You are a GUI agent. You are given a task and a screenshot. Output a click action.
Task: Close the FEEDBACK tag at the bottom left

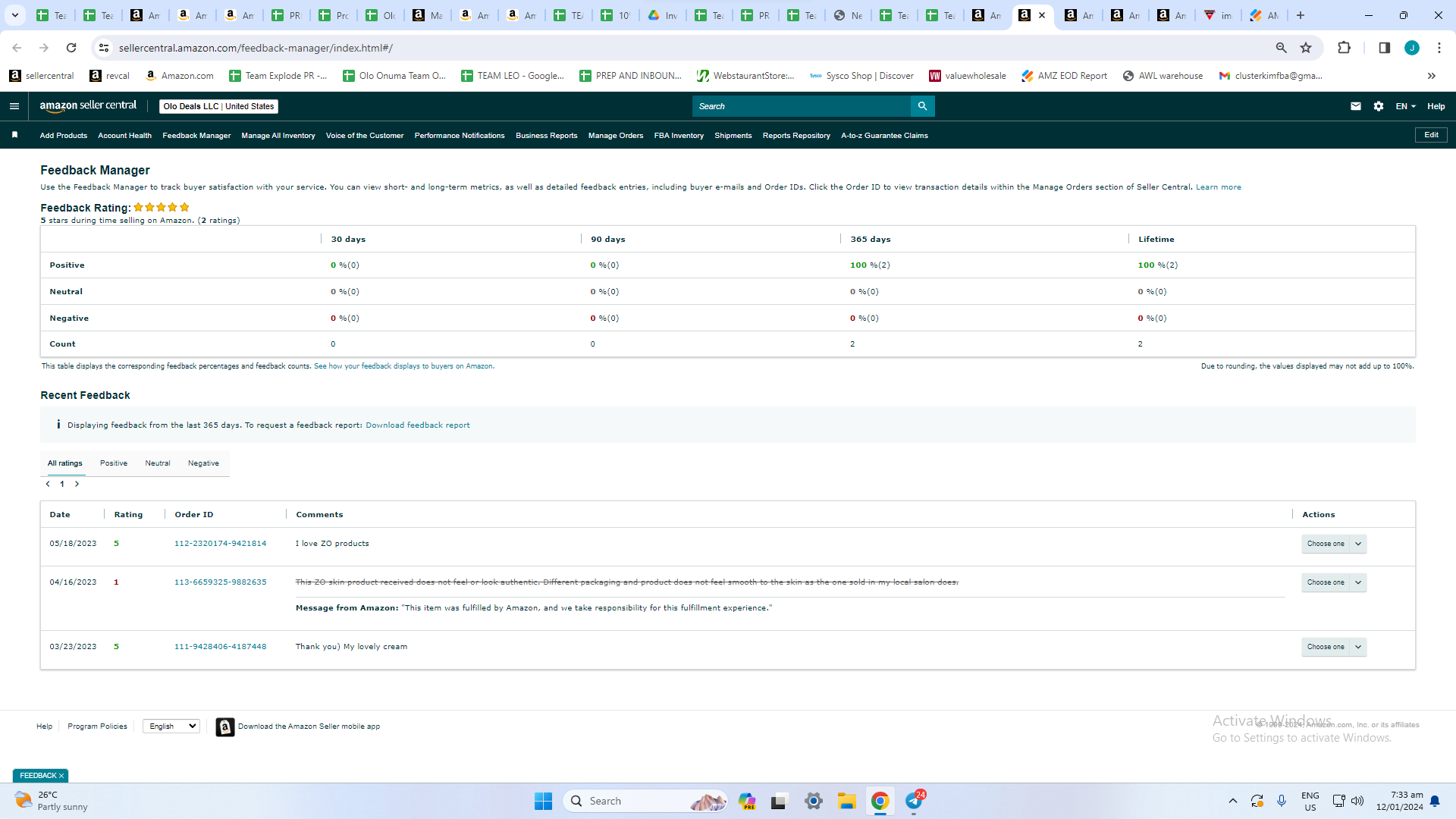[x=61, y=776]
